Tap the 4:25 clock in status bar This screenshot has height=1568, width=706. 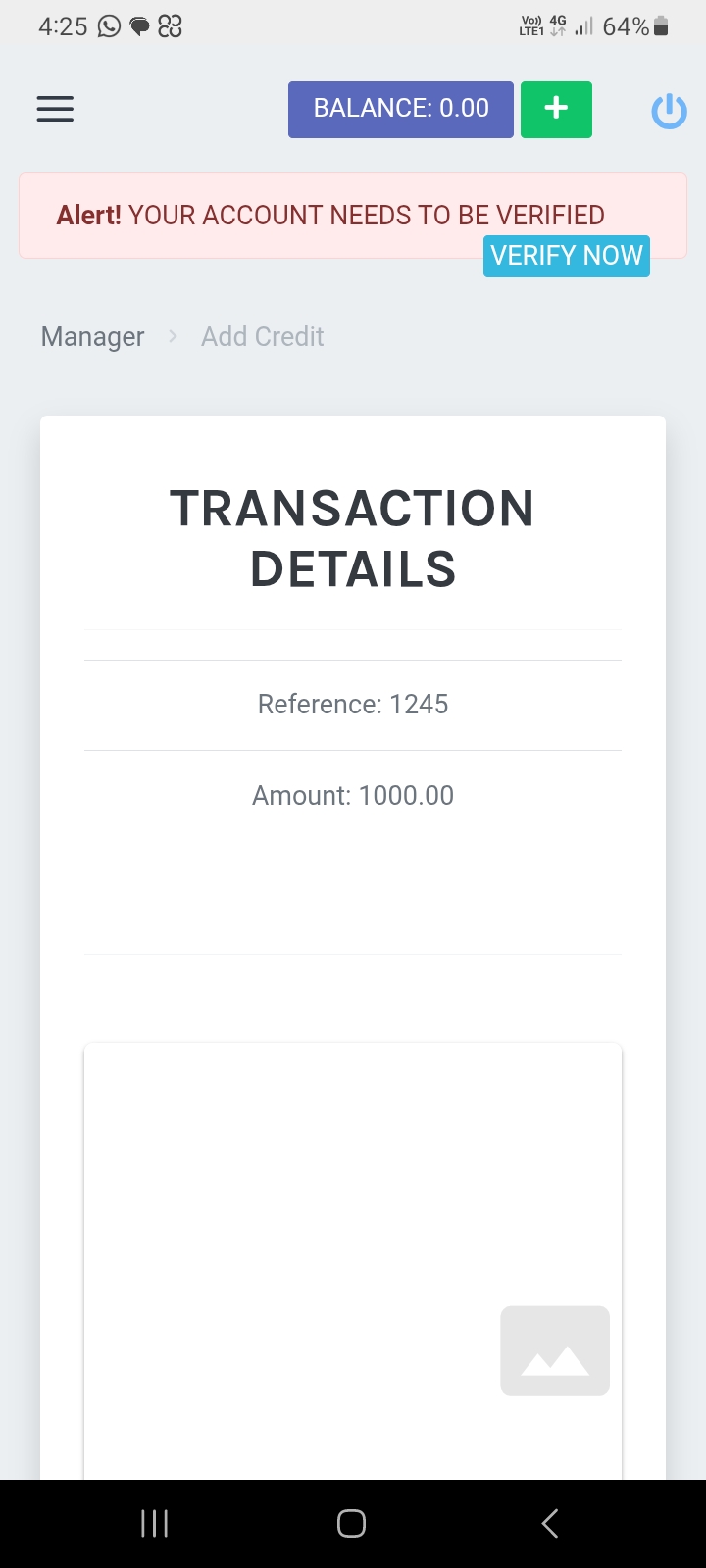(63, 26)
